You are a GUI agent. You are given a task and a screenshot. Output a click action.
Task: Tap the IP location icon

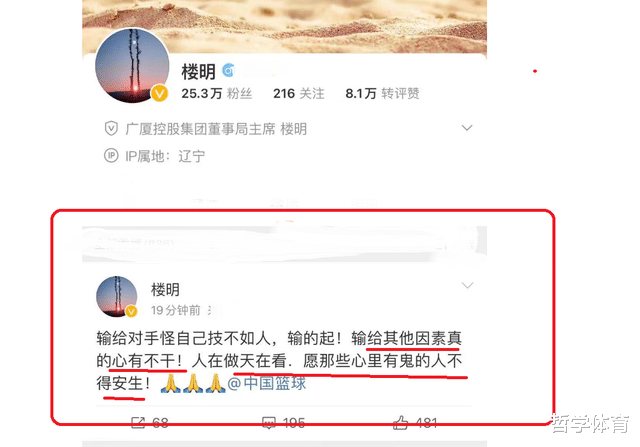111,156
